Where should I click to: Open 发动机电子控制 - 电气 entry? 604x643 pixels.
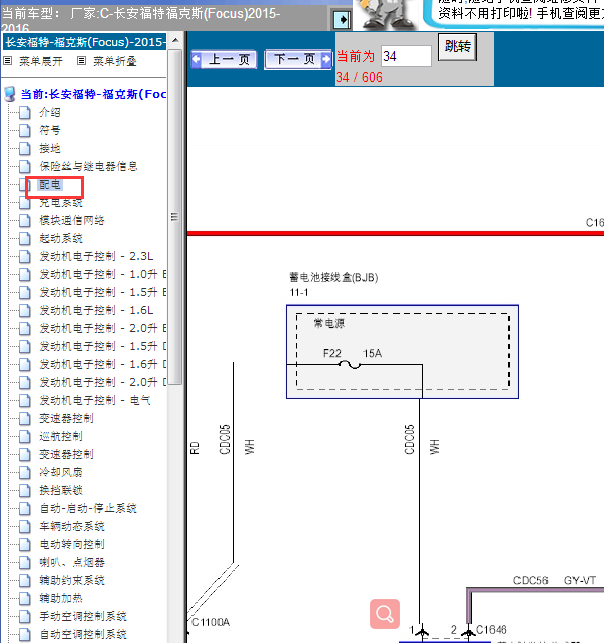pos(95,400)
